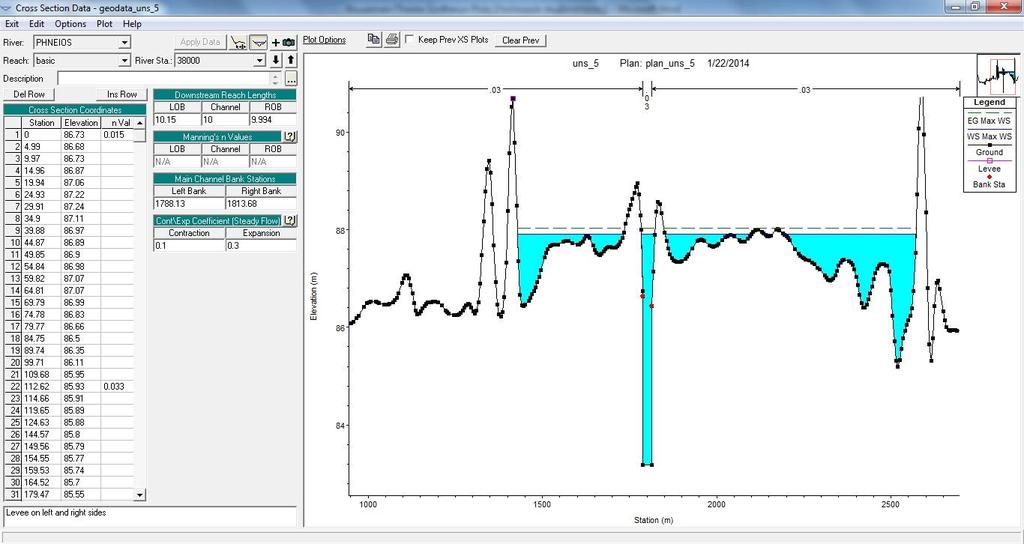Click the description field spinner arrows
Image resolution: width=1024 pixels, height=544 pixels.
tap(276, 78)
